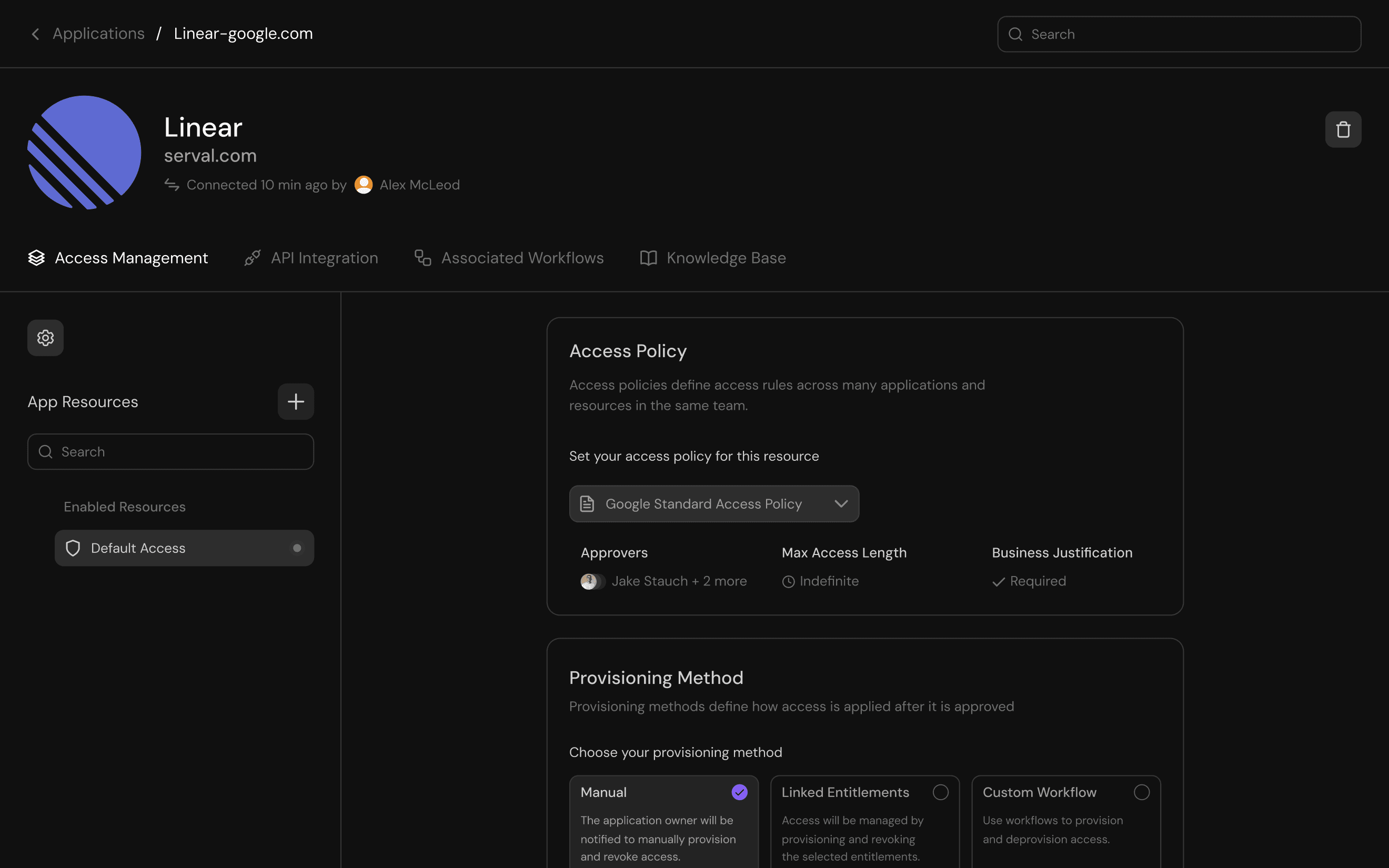Open the Associated Workflows tab

pyautogui.click(x=509, y=258)
